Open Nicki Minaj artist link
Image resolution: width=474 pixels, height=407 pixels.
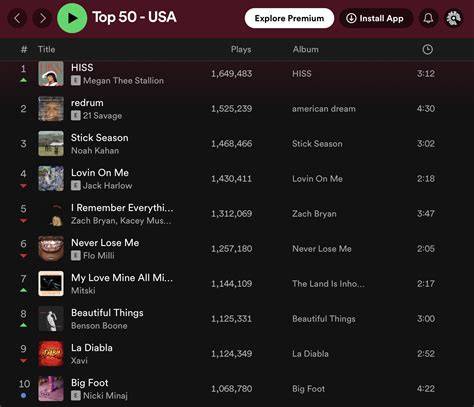point(105,396)
